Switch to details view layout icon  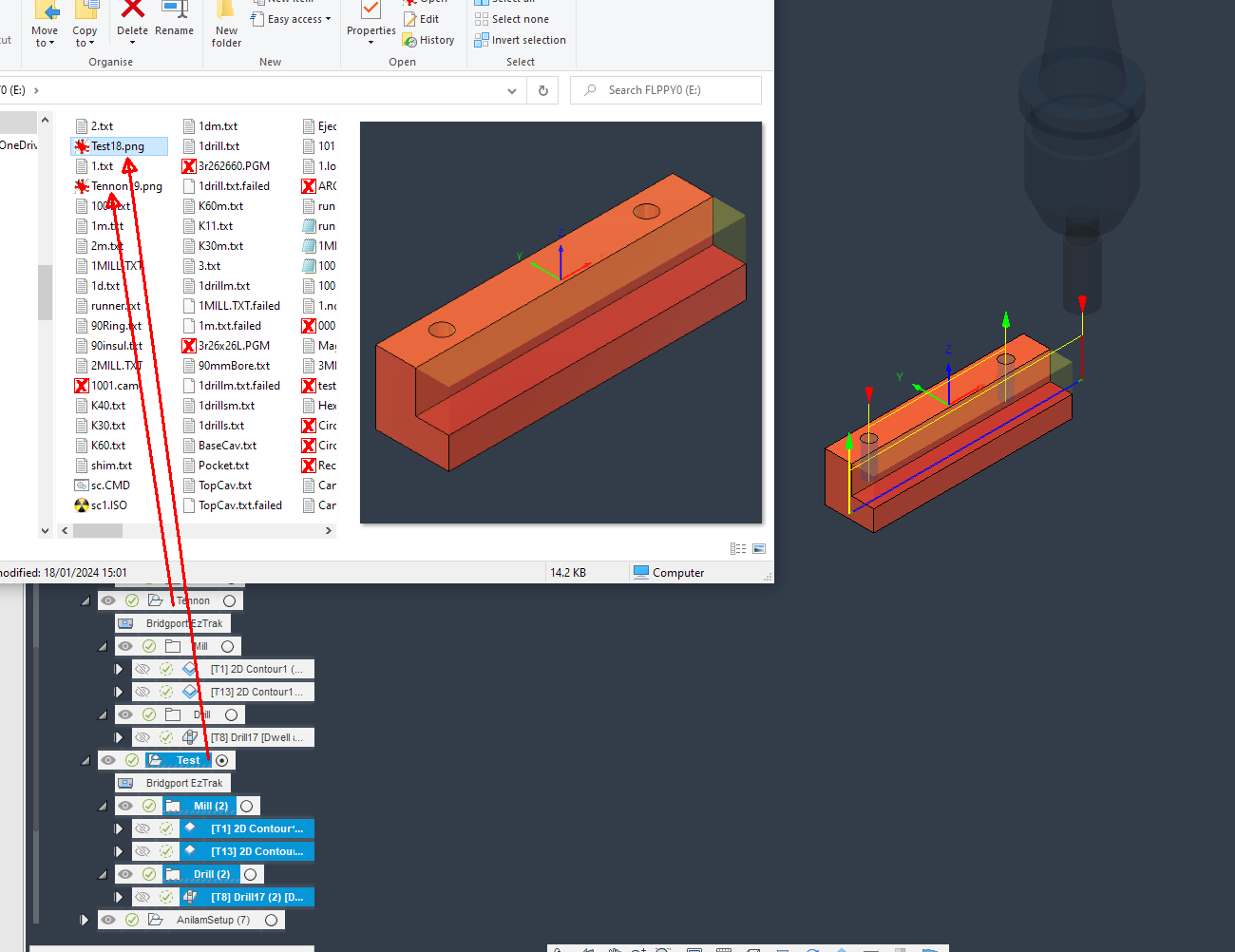tap(738, 548)
